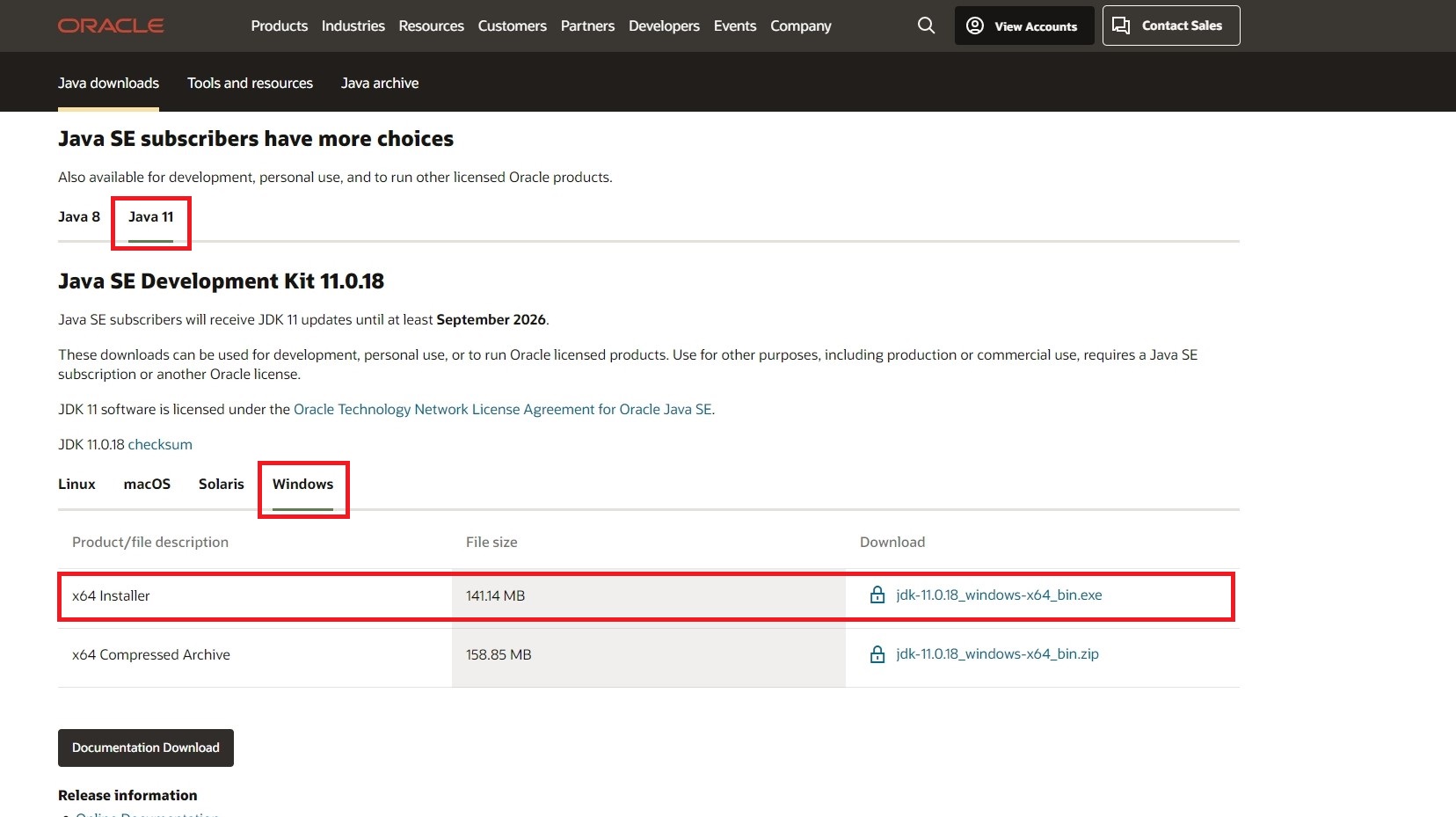Click the Java SE Development Kit 11.0.18 heading
The height and width of the screenshot is (817, 1456).
tap(221, 281)
